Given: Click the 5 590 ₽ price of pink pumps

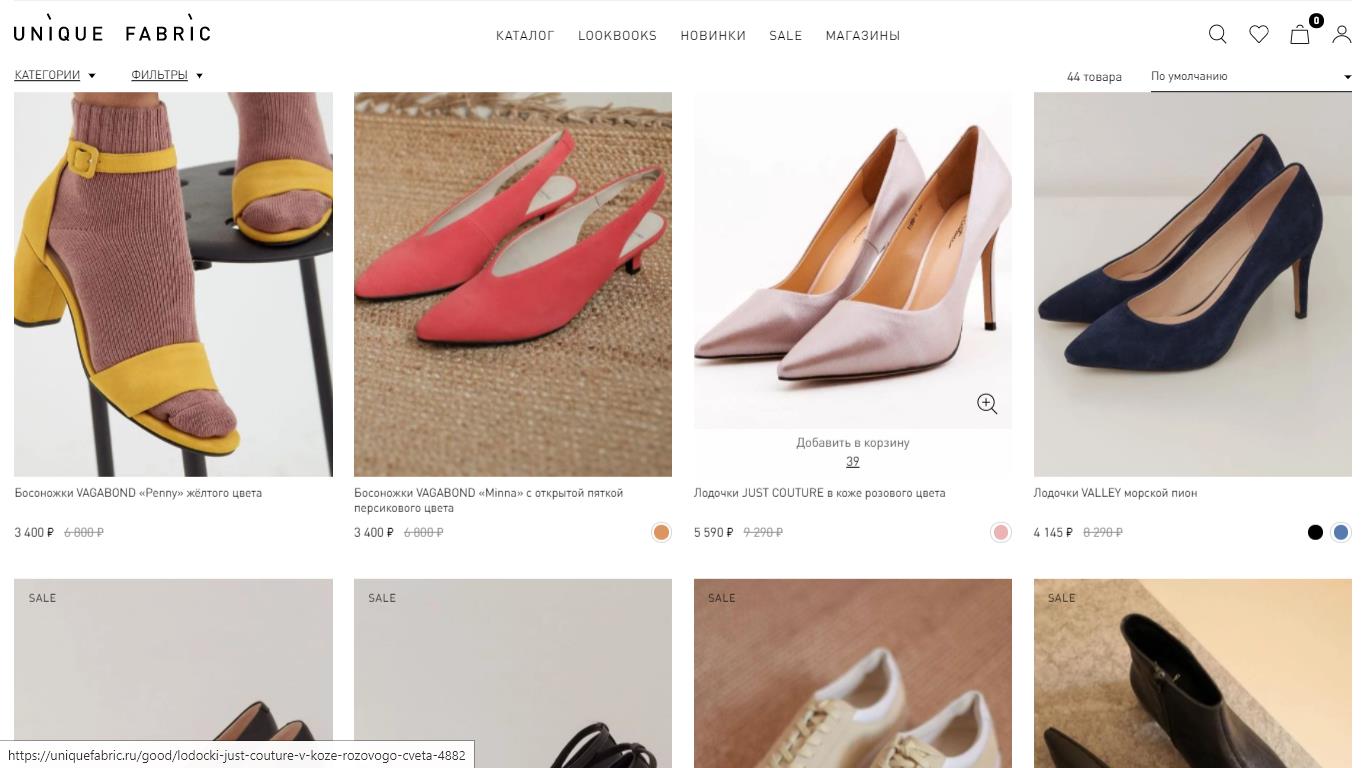Looking at the screenshot, I should point(714,532).
